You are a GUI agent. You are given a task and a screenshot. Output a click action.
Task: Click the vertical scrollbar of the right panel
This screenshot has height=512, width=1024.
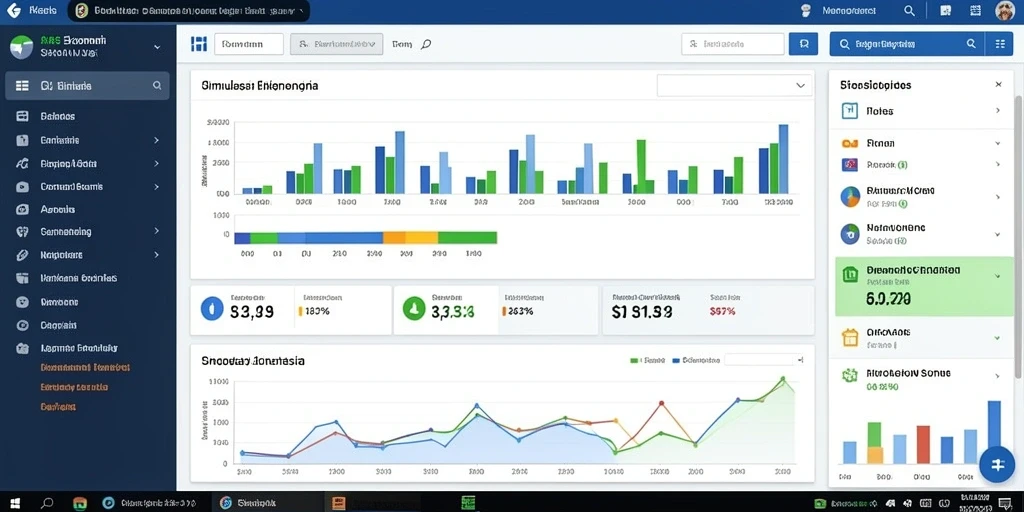(1019, 235)
